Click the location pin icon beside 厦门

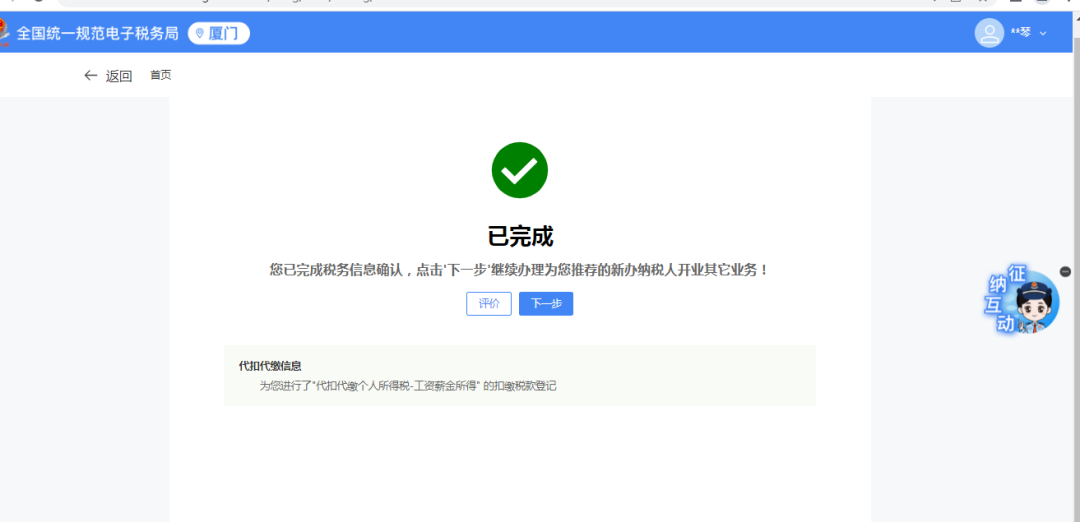(200, 33)
